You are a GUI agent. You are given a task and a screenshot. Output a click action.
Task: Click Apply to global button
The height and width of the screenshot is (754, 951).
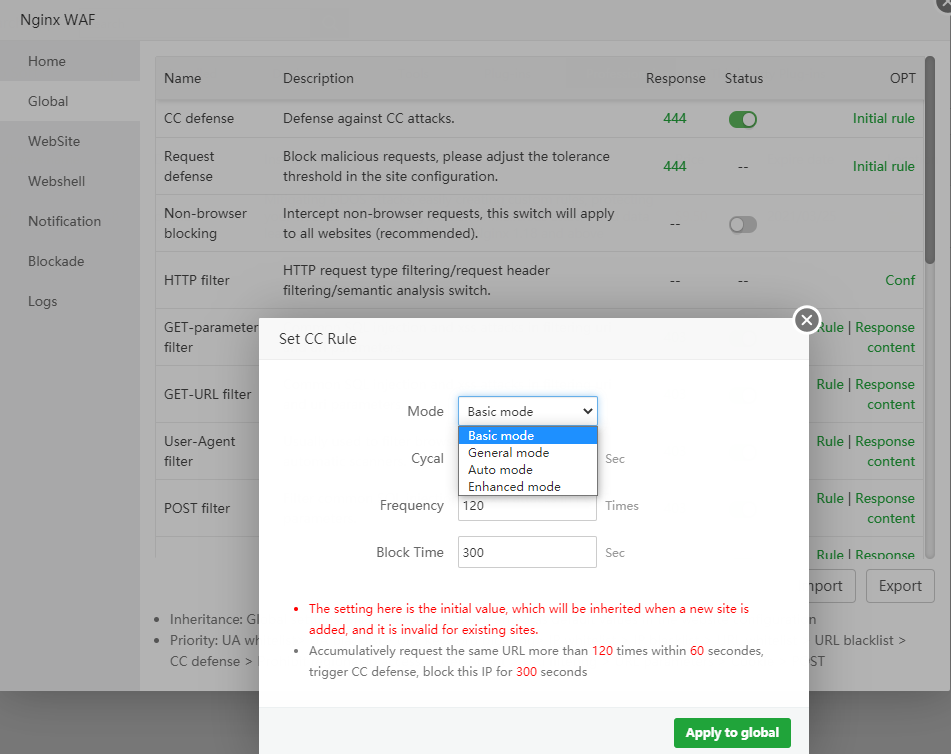click(732, 733)
